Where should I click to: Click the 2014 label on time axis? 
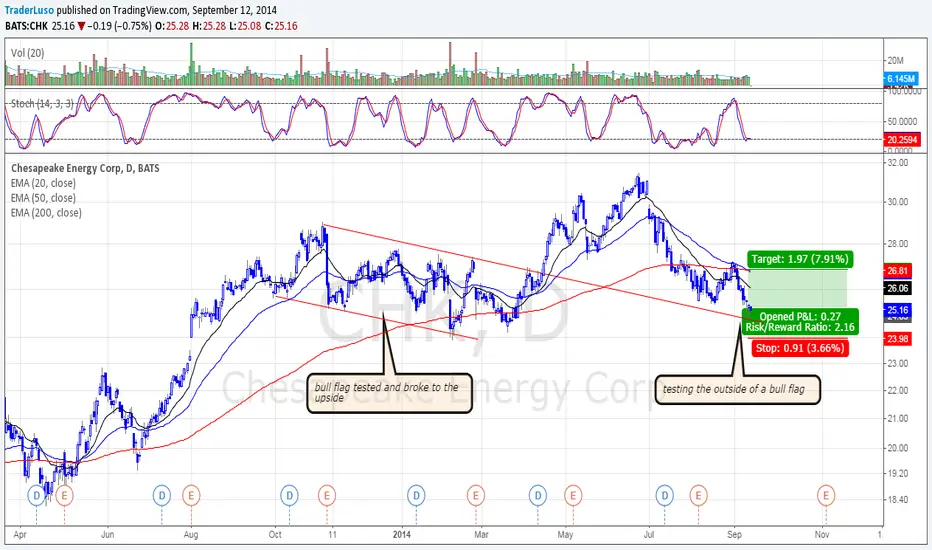click(402, 535)
